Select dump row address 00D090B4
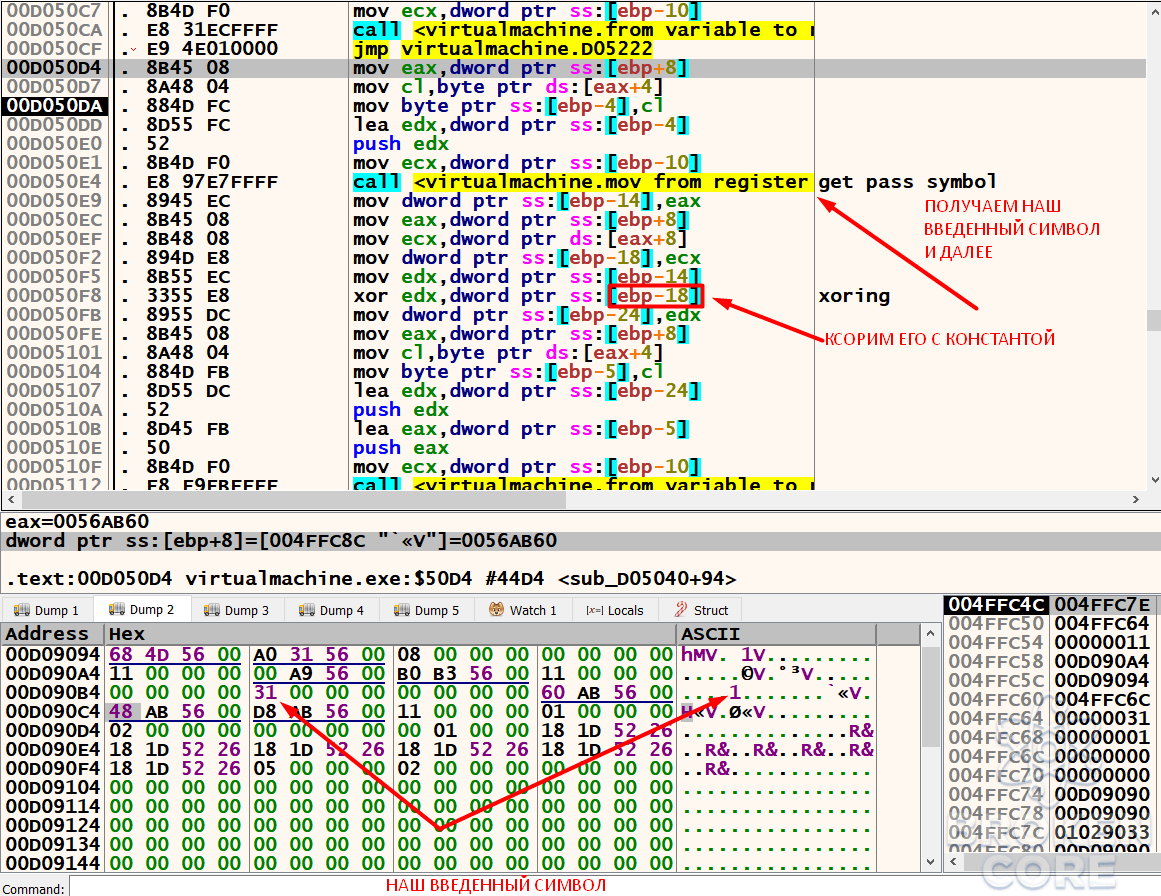The width and height of the screenshot is (1161, 896). click(x=53, y=692)
